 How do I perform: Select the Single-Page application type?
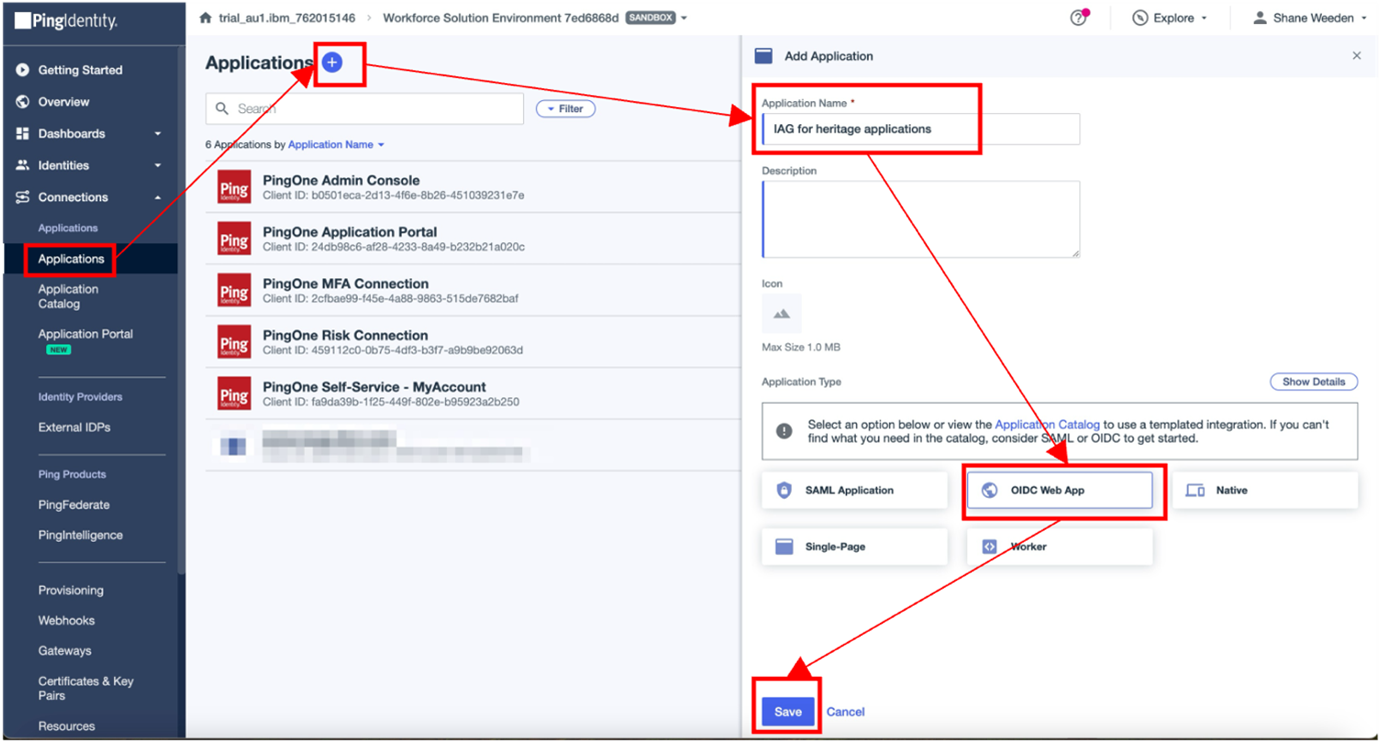[x=854, y=547]
